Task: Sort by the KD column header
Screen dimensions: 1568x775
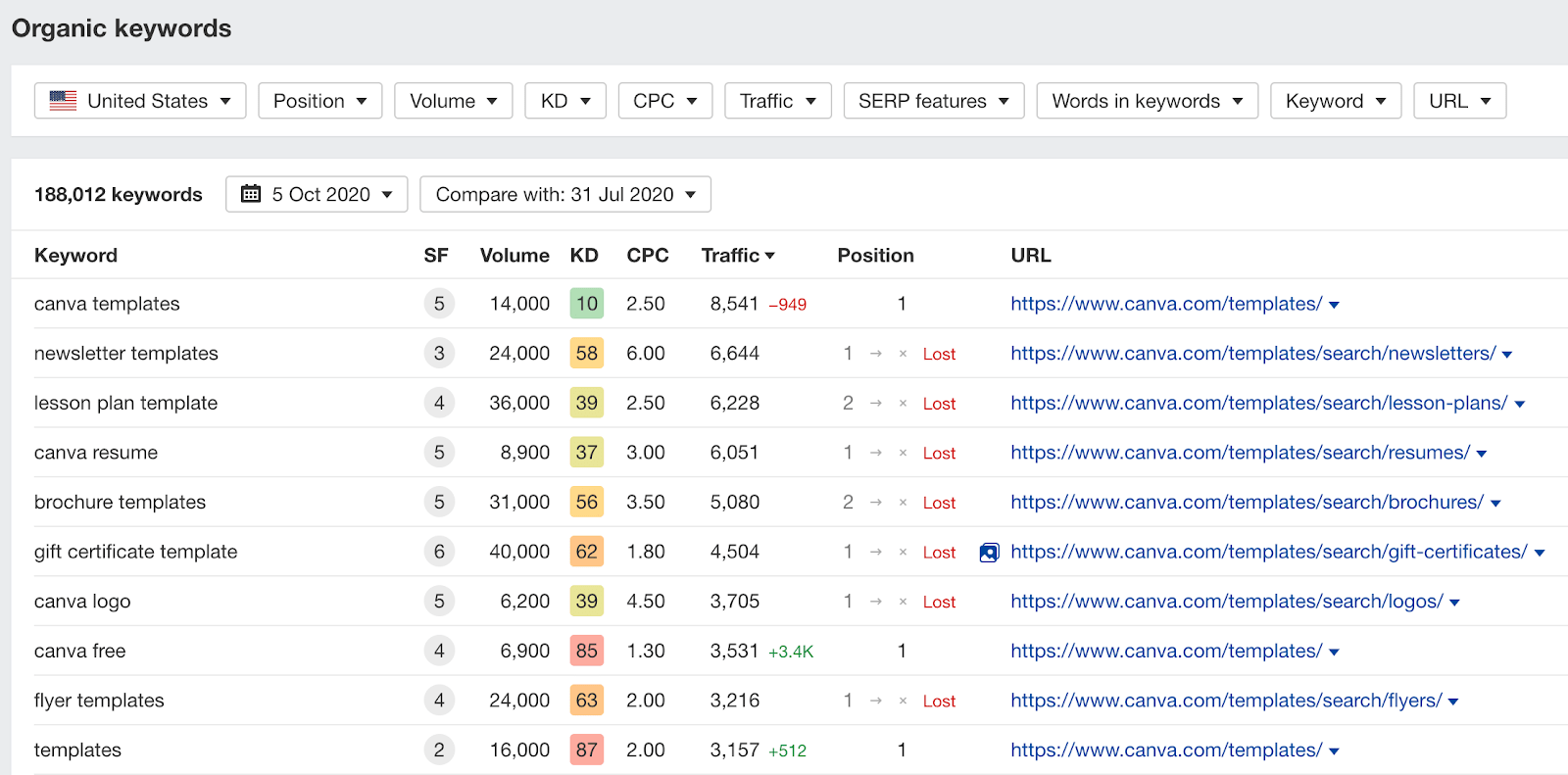Action: (x=584, y=256)
